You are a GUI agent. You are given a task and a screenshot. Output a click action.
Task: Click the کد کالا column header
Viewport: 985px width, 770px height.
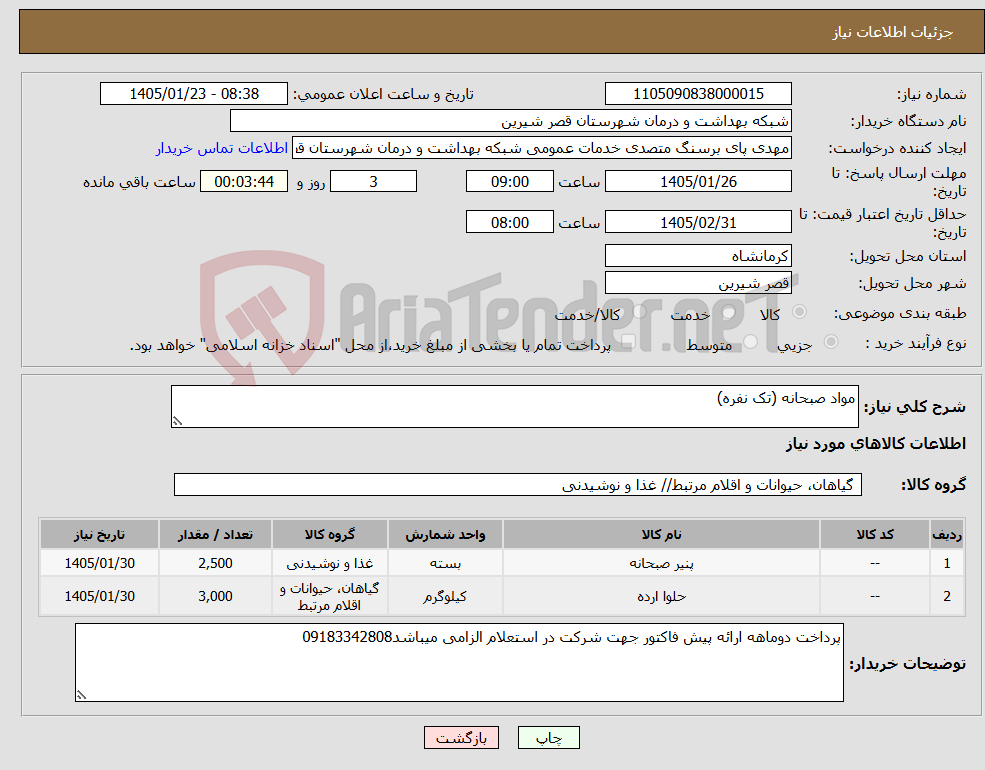pos(874,534)
